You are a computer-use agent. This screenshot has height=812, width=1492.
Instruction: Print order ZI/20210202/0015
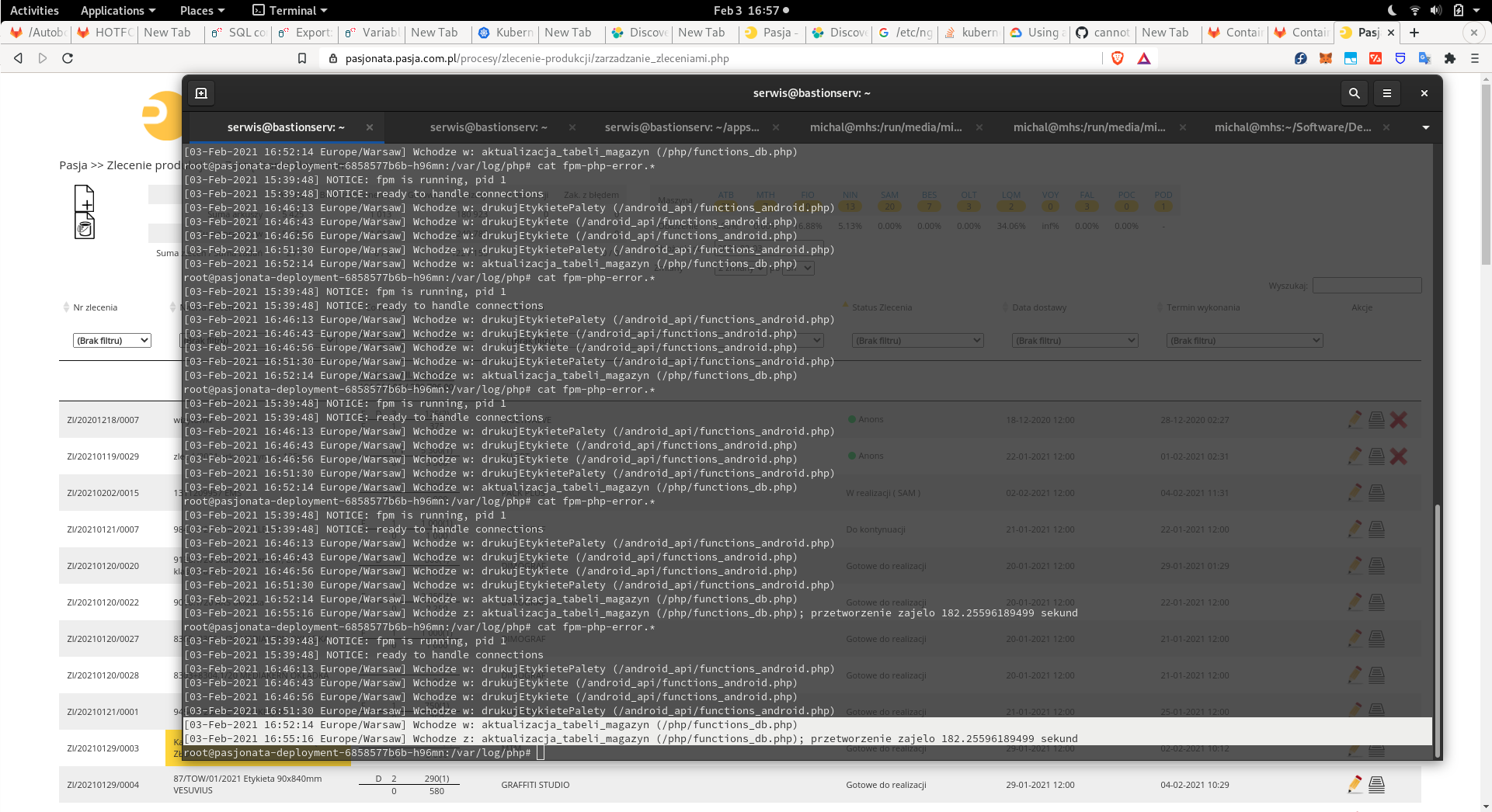pyautogui.click(x=1376, y=493)
